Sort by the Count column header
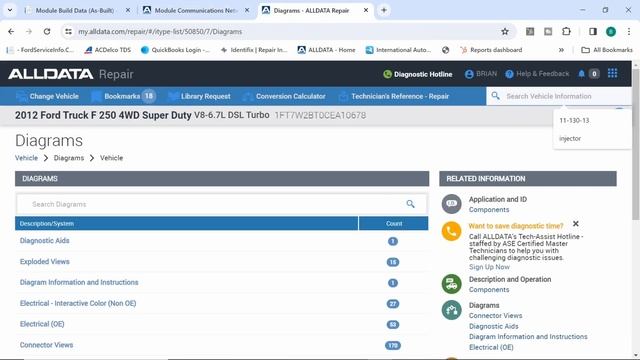This screenshot has width=640, height=360. [394, 224]
